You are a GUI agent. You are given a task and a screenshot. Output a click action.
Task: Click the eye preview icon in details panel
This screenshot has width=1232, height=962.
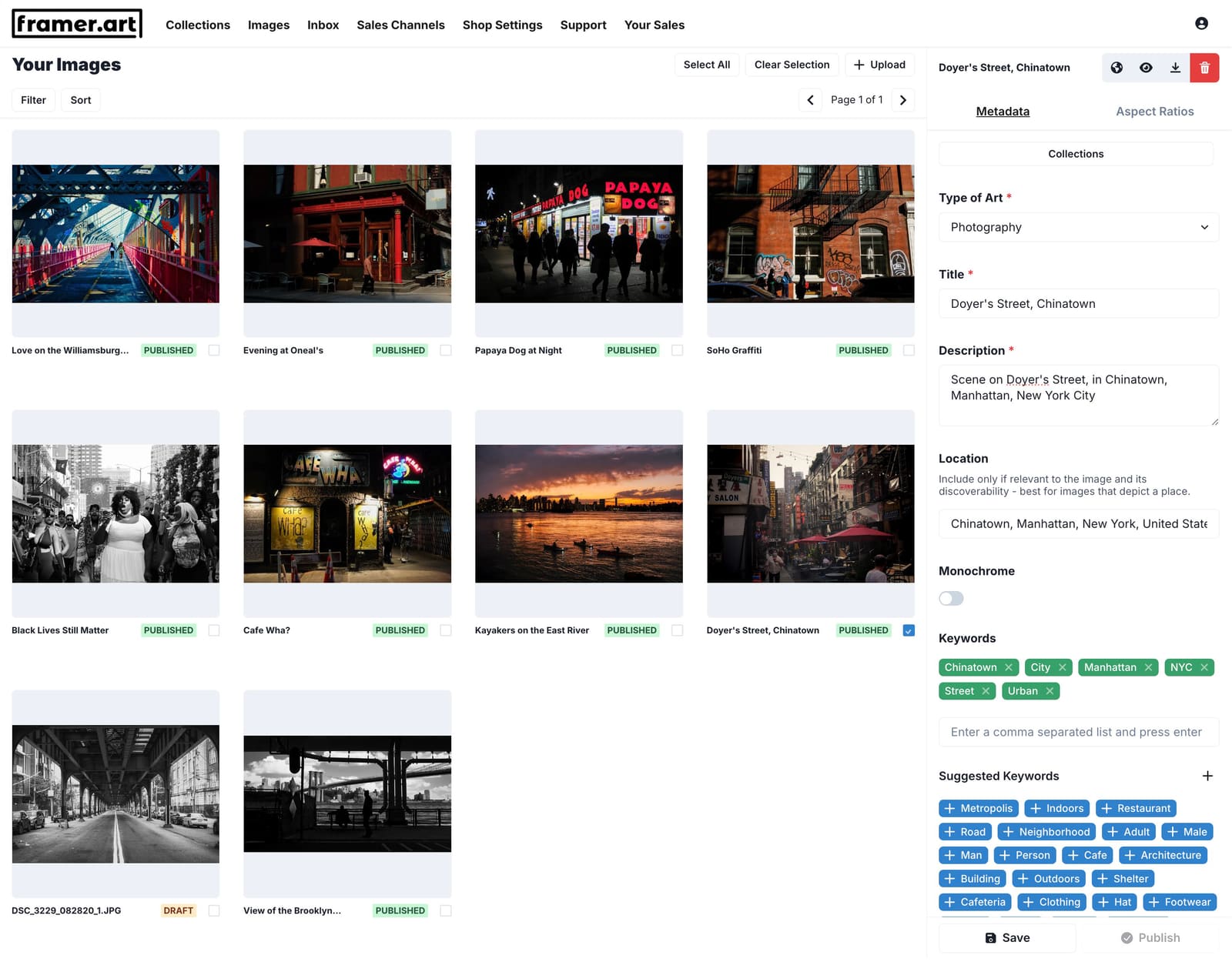[x=1146, y=68]
